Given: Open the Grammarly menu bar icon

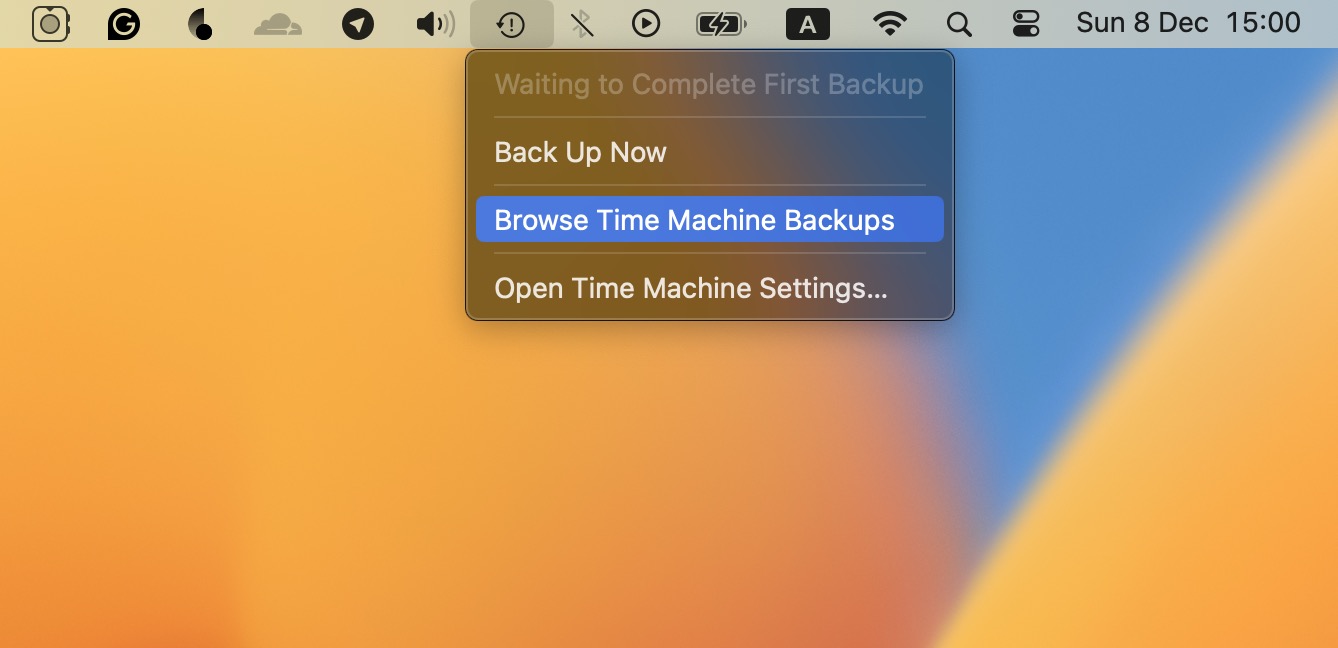Looking at the screenshot, I should pos(124,24).
